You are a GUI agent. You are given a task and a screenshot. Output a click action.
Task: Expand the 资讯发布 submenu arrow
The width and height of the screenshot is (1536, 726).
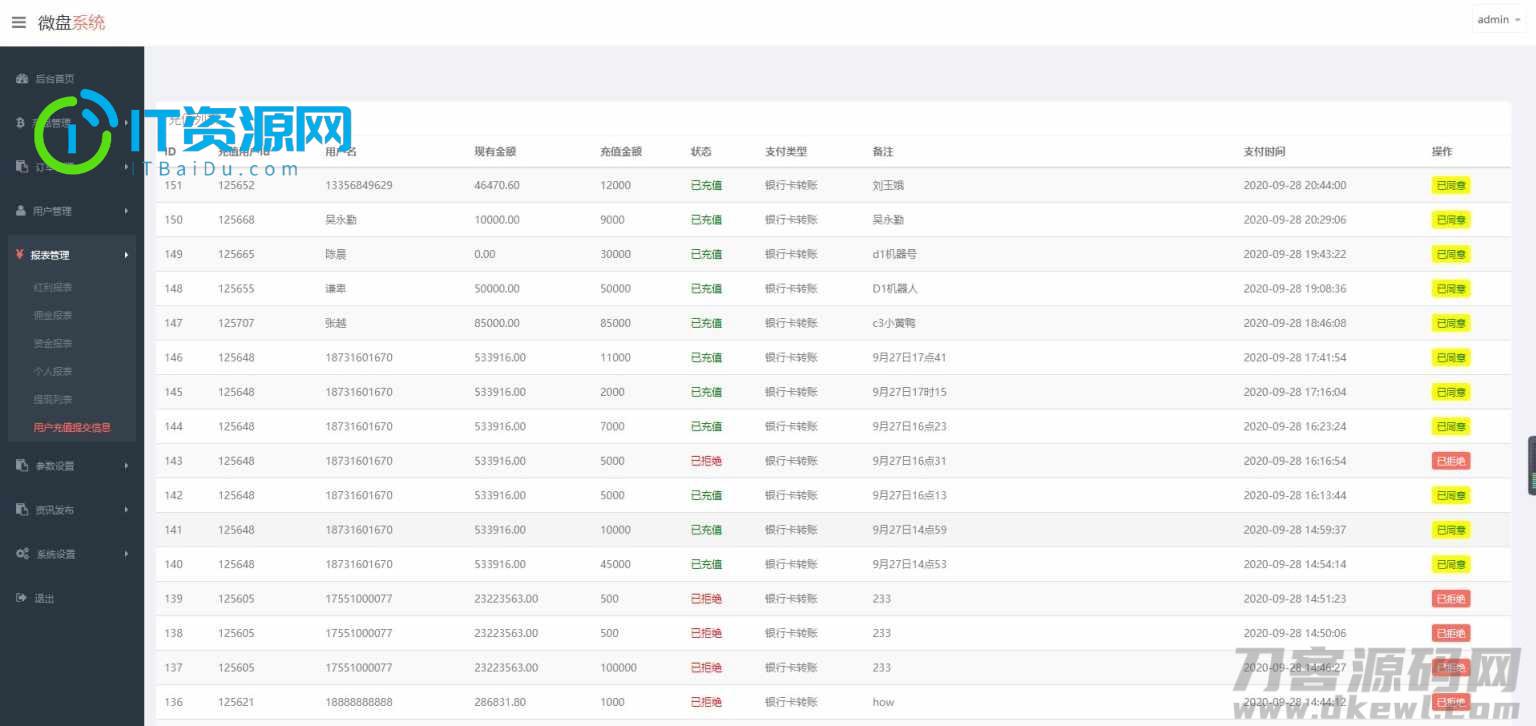tap(127, 510)
